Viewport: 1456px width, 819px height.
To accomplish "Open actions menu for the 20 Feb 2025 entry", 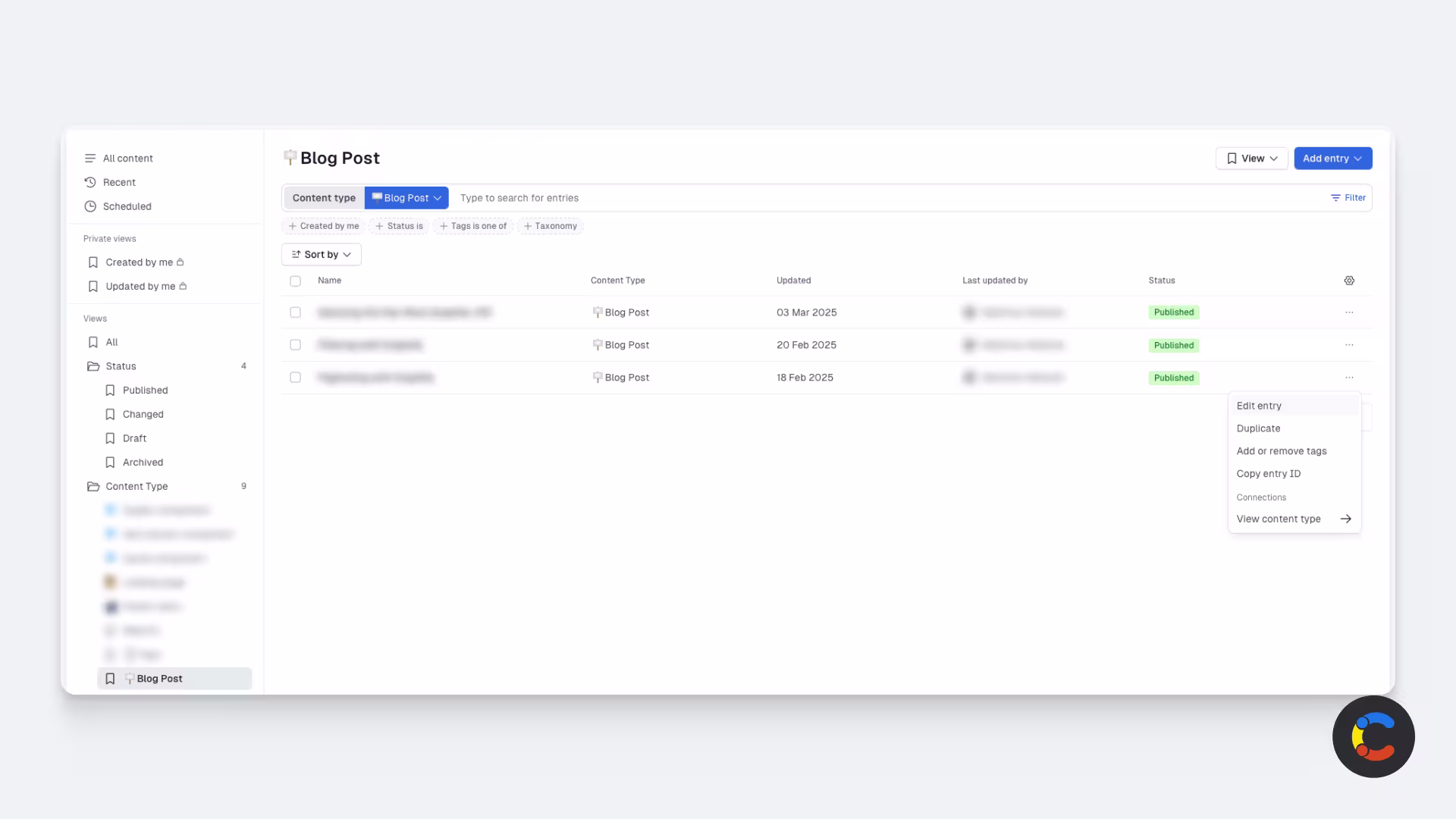I will click(1349, 345).
